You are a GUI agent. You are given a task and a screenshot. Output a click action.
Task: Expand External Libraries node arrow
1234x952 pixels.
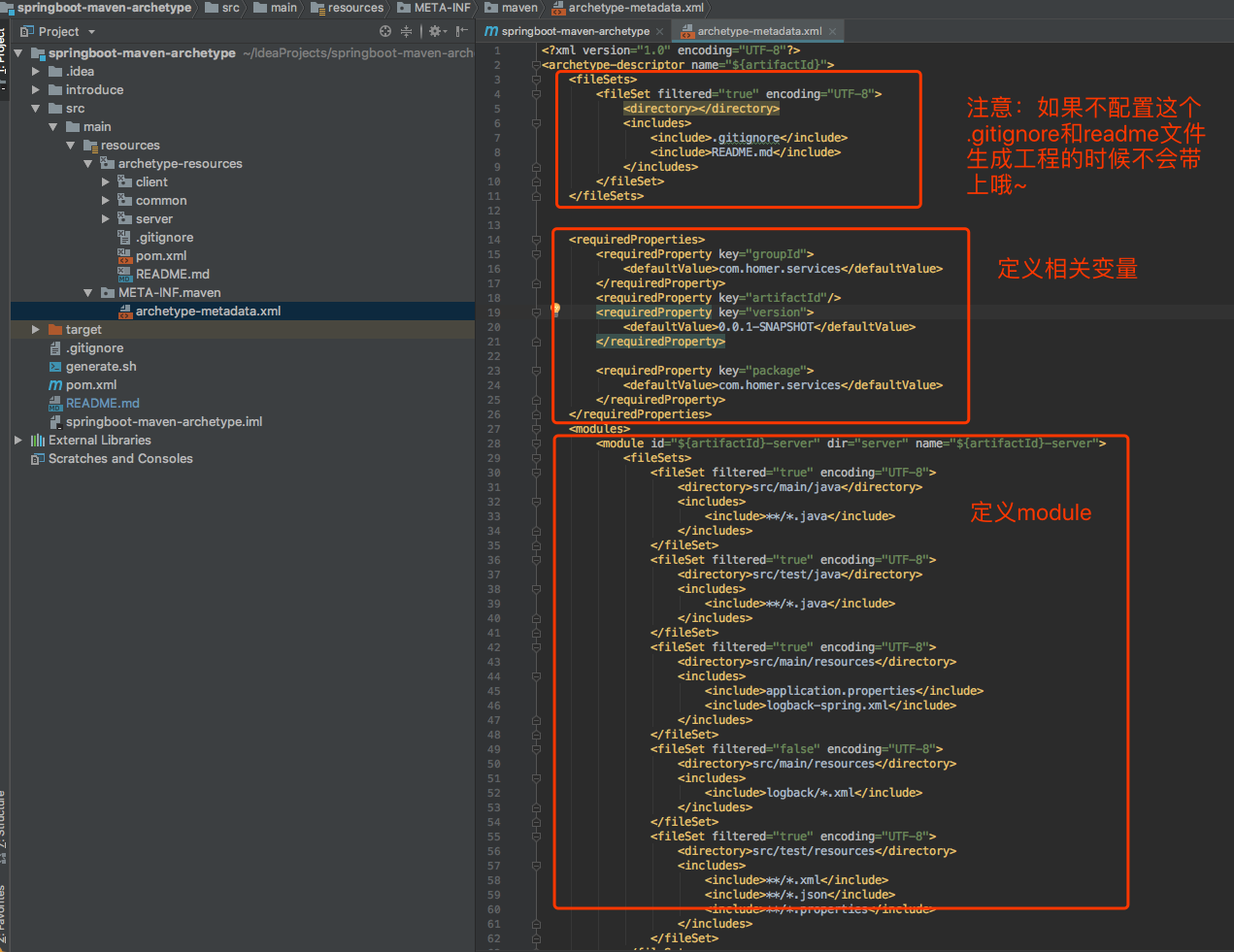tap(18, 441)
